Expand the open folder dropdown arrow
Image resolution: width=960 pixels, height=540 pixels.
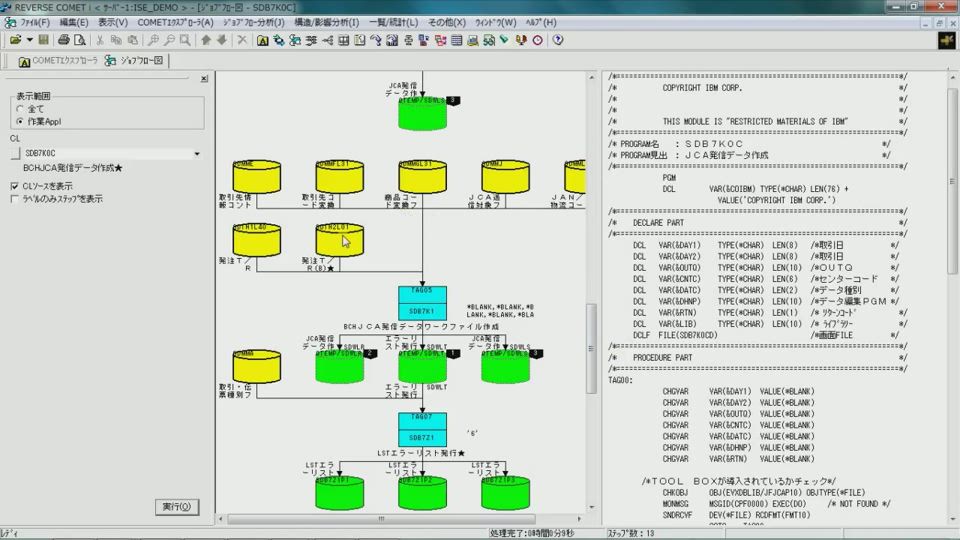(29, 40)
